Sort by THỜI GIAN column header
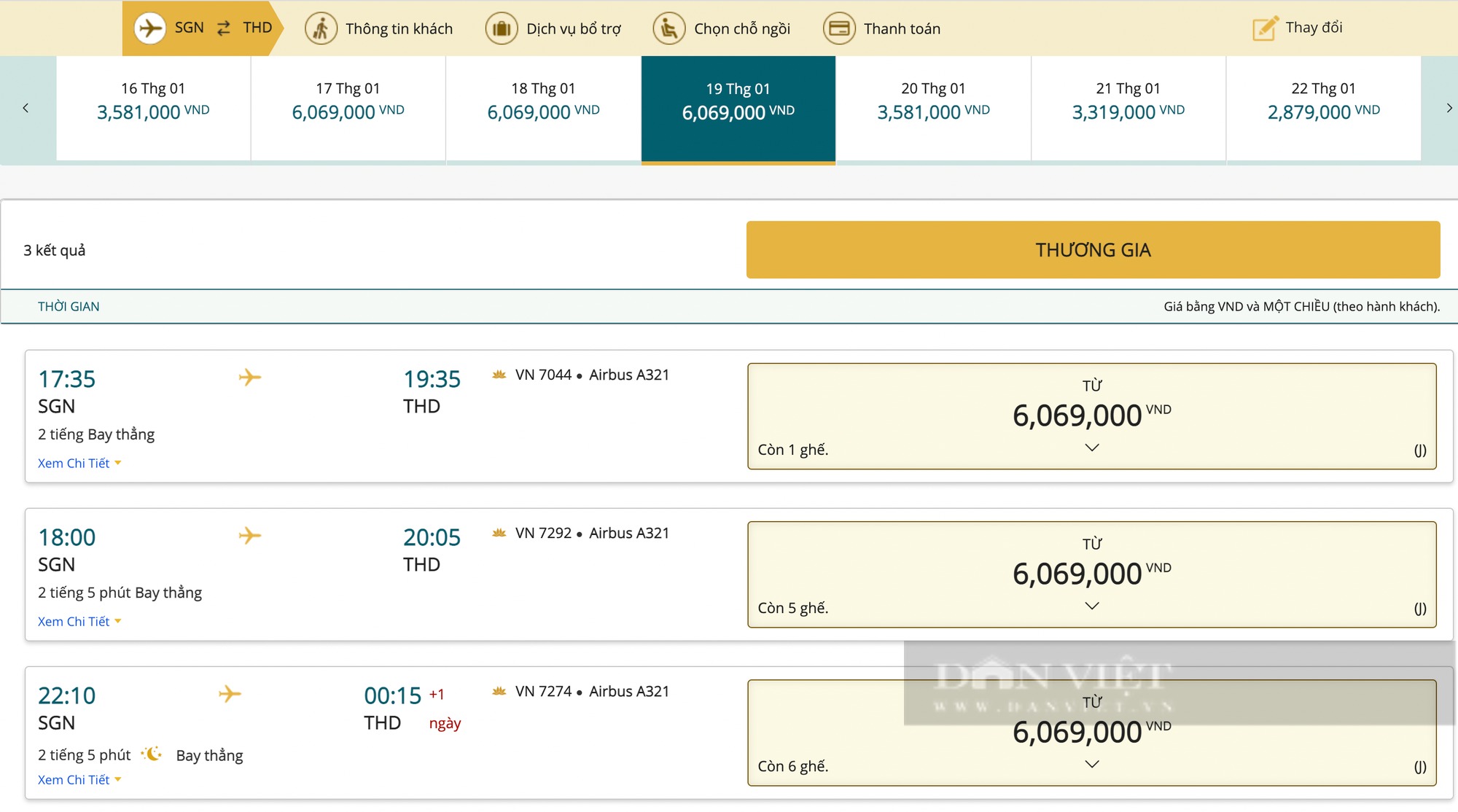1458x812 pixels. tap(69, 307)
